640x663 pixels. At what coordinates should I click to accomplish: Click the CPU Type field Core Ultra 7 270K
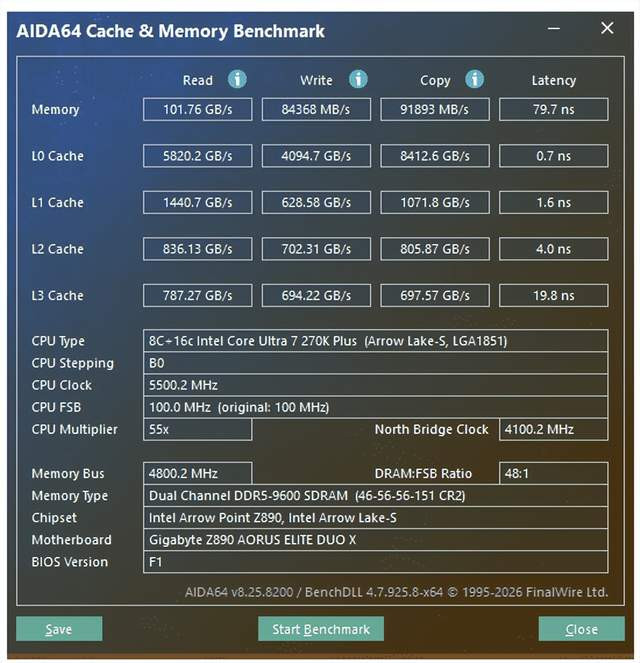(x=375, y=341)
